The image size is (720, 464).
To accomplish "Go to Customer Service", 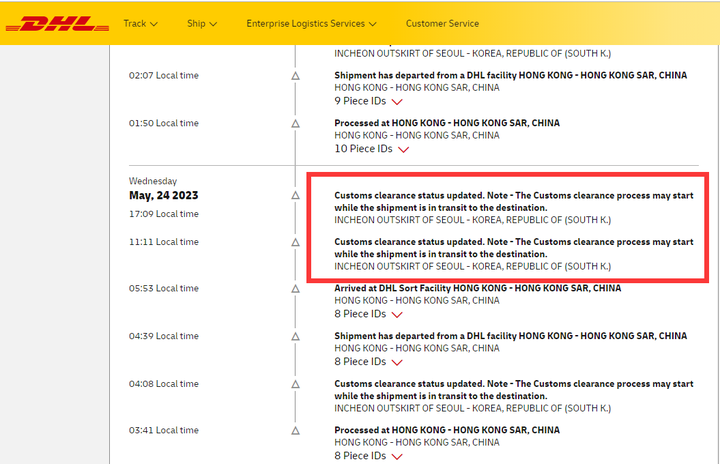I will (442, 23).
